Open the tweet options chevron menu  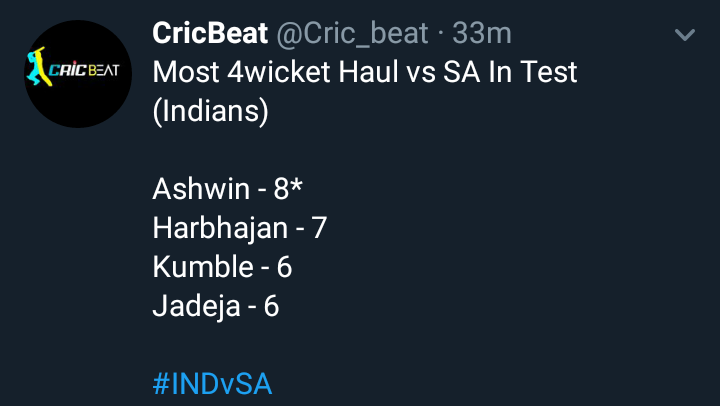tap(685, 34)
